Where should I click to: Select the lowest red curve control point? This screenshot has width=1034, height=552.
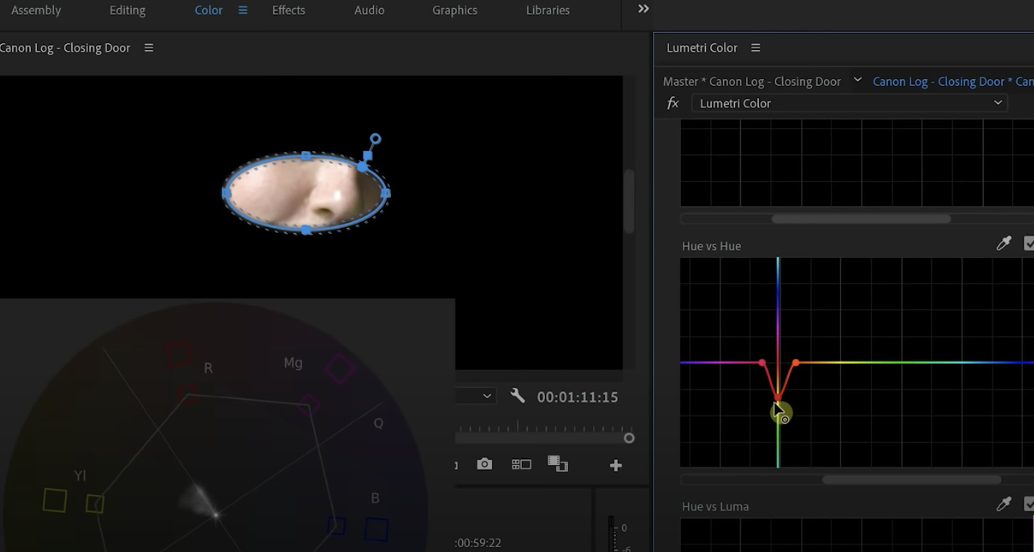[778, 398]
